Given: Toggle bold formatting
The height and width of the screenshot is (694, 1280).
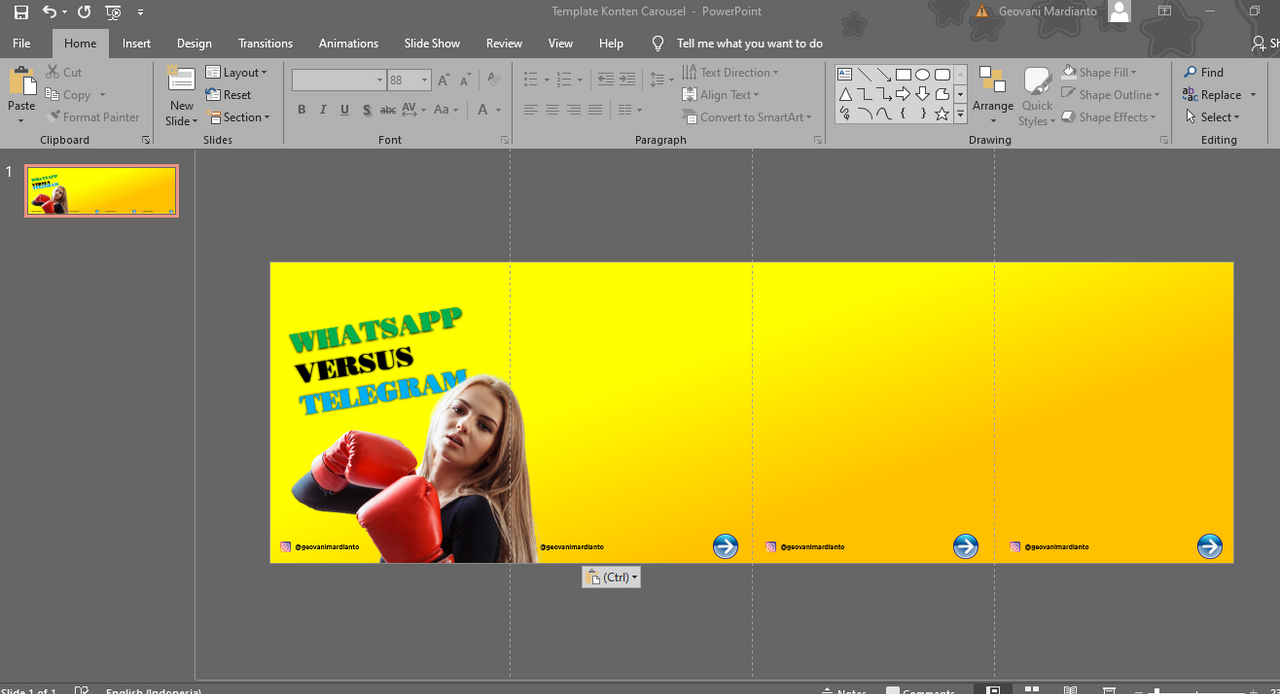Looking at the screenshot, I should (301, 110).
